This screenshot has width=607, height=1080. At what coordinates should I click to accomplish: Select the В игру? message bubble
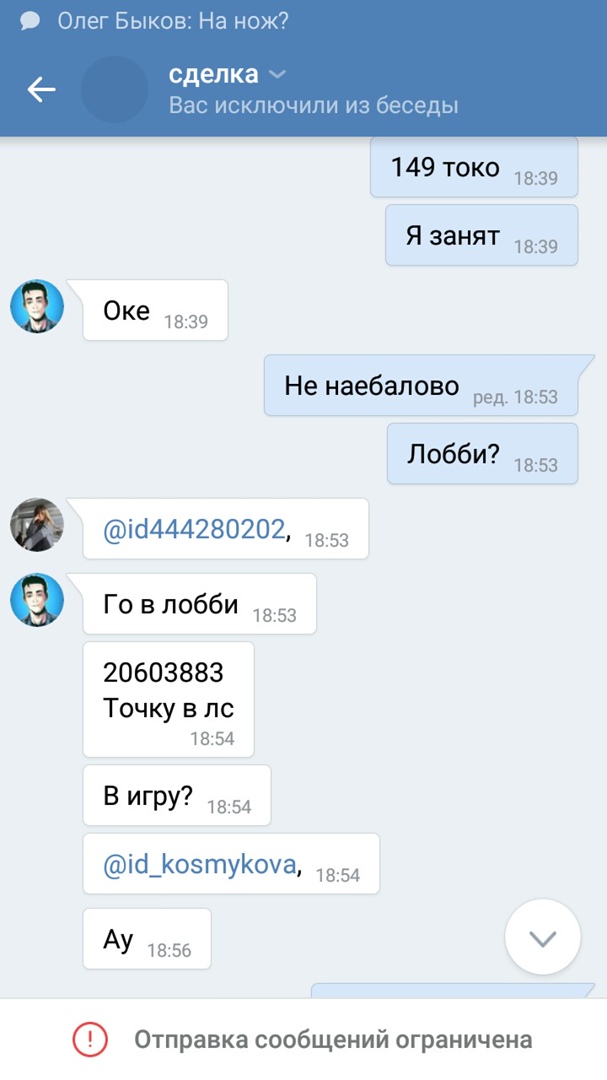click(177, 796)
